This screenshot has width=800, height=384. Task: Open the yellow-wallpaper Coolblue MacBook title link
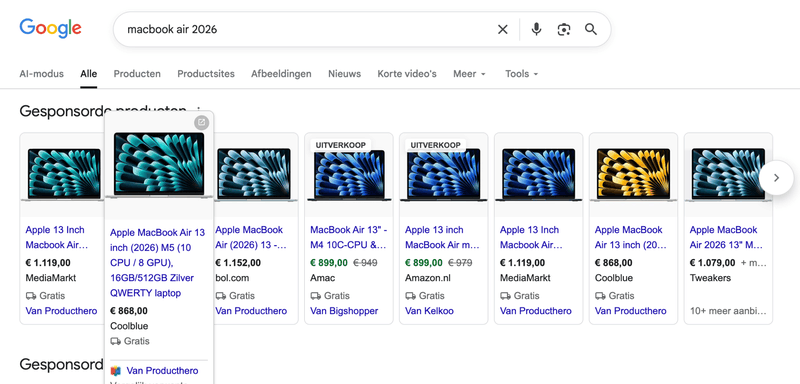click(631, 237)
